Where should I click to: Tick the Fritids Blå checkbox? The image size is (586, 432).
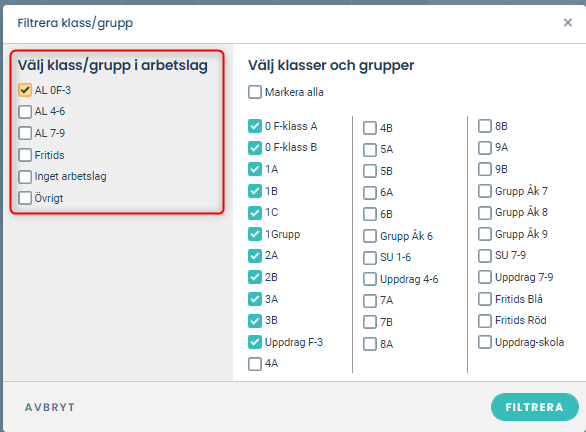[x=485, y=299]
